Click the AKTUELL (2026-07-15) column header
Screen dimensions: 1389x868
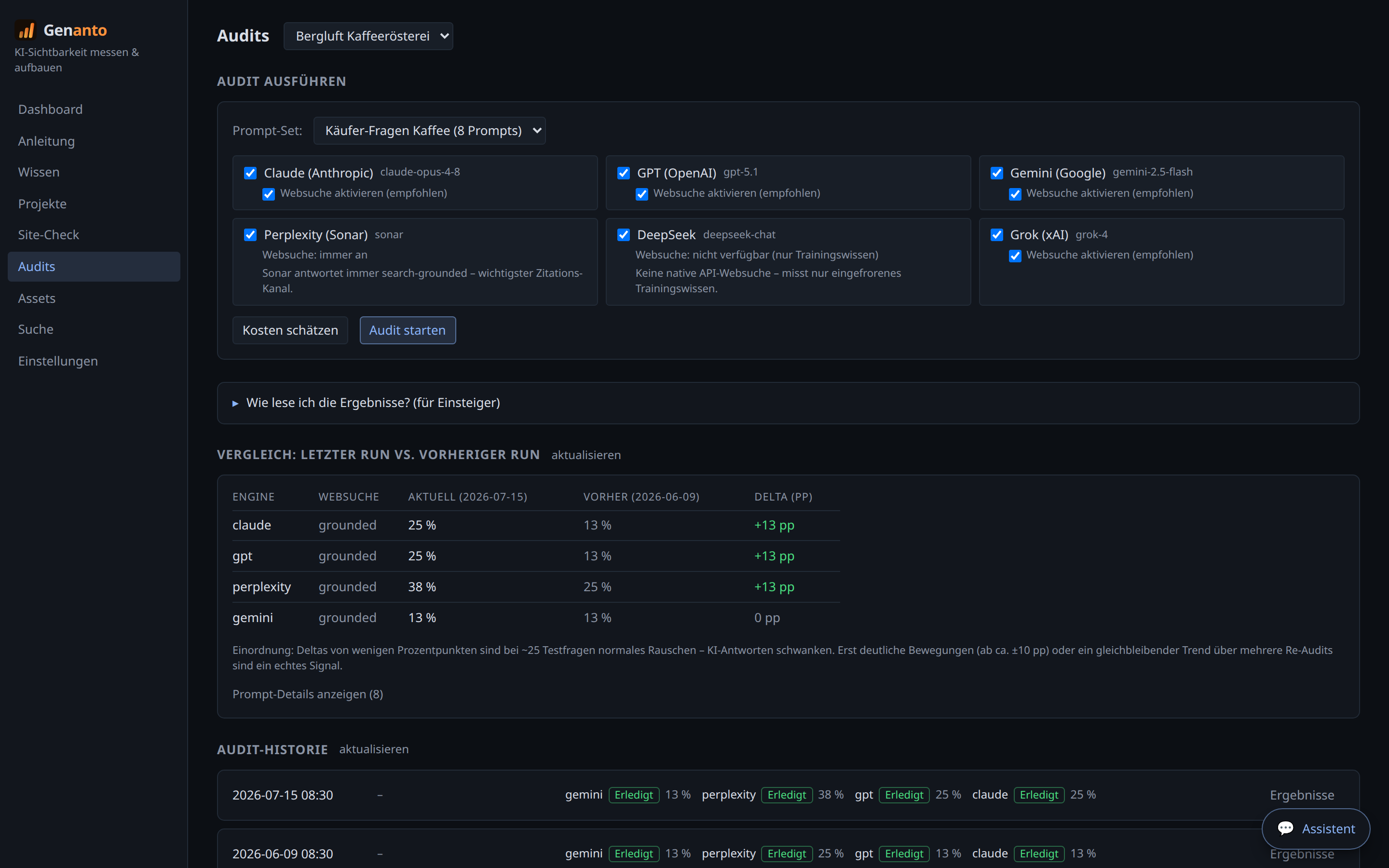click(467, 497)
